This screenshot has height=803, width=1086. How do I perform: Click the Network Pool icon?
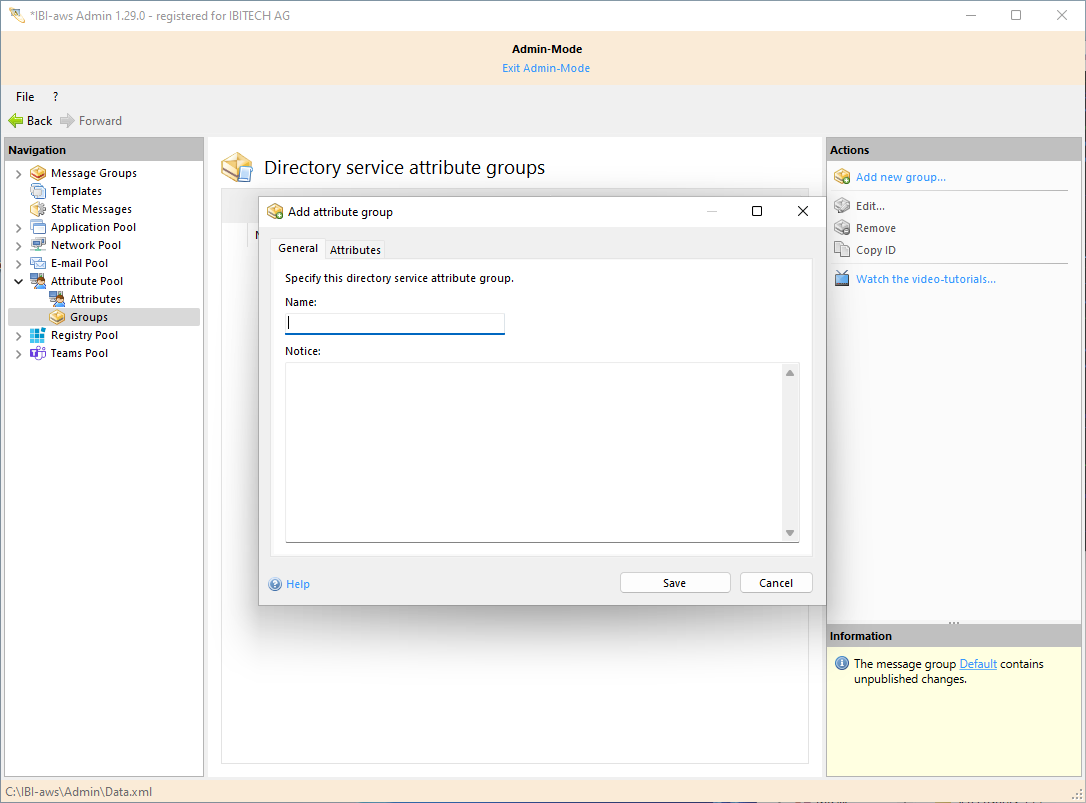click(38, 245)
